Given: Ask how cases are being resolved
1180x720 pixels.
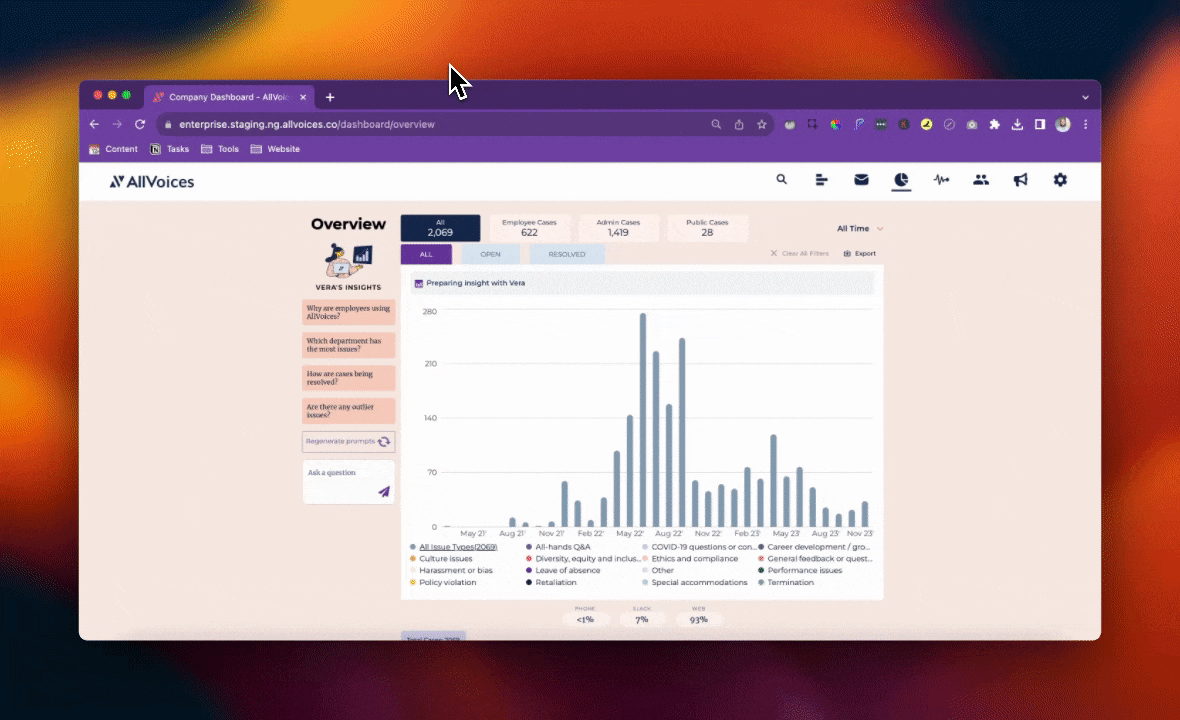Looking at the screenshot, I should pyautogui.click(x=348, y=378).
